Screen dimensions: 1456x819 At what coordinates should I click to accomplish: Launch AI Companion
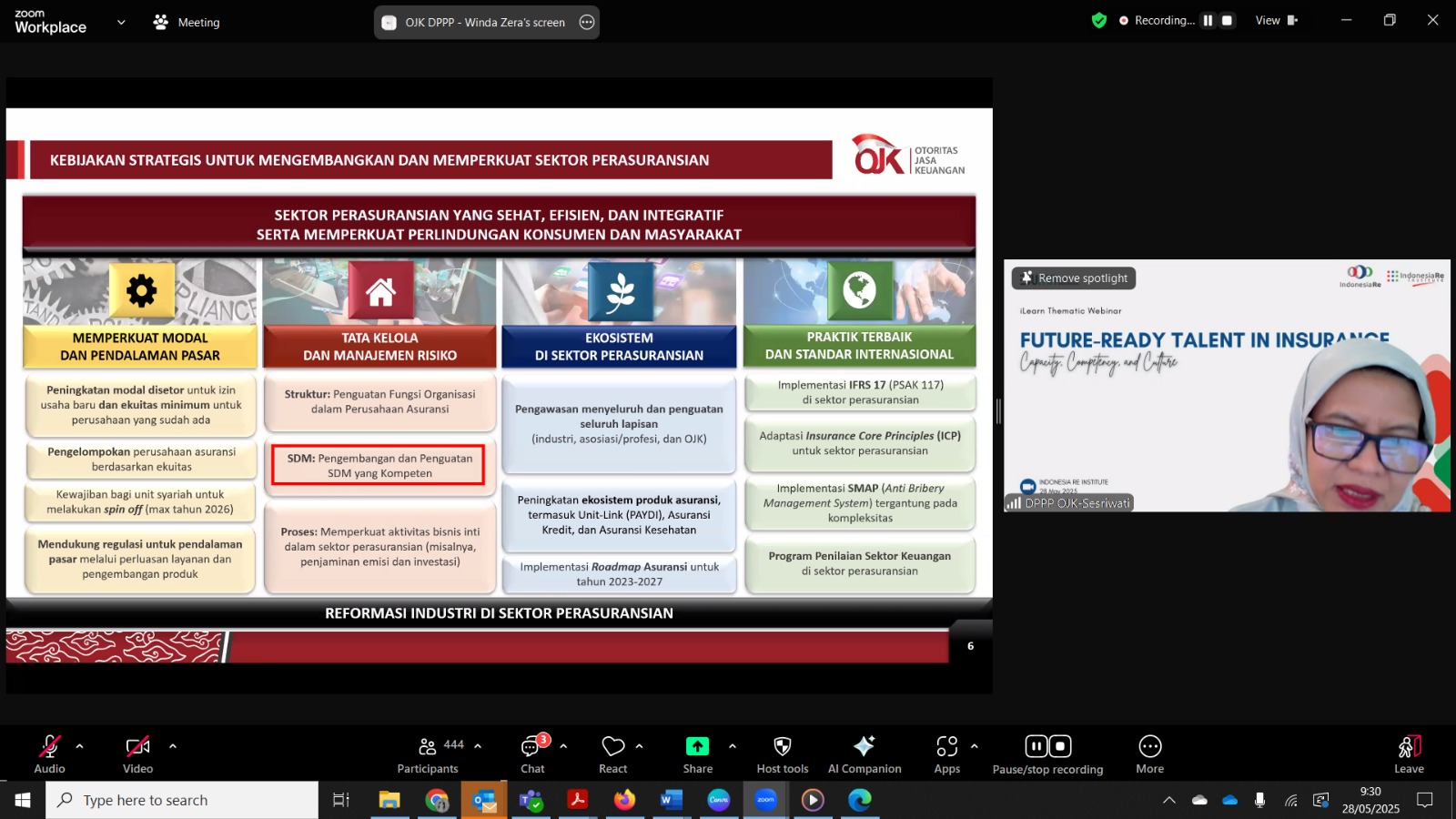pos(864,754)
